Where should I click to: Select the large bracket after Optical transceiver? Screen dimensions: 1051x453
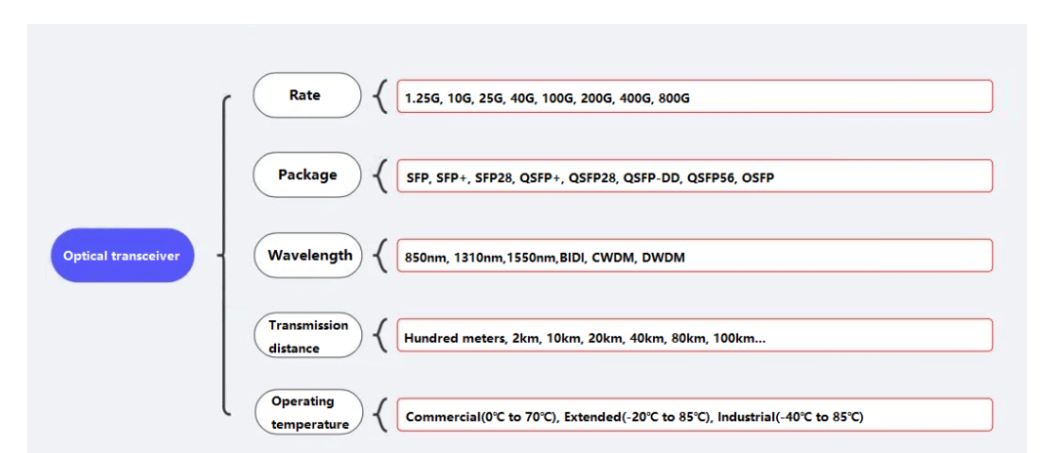224,255
